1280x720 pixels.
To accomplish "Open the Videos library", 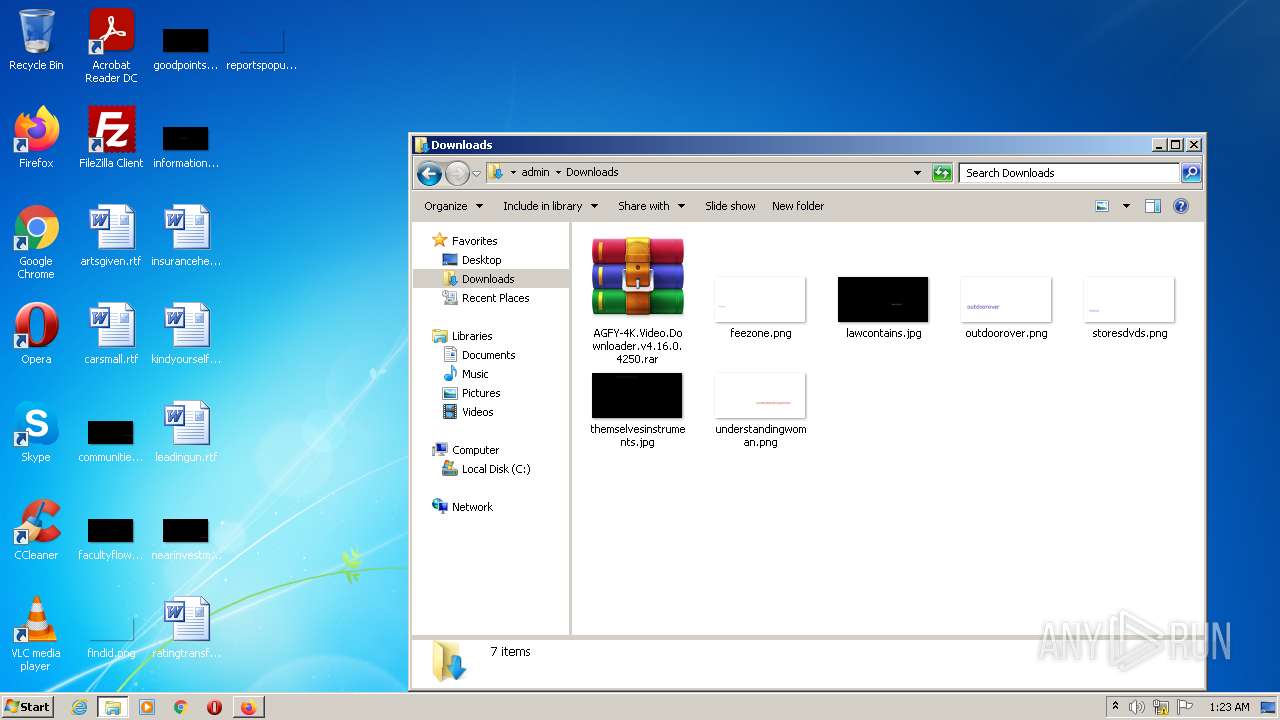I will [477, 412].
